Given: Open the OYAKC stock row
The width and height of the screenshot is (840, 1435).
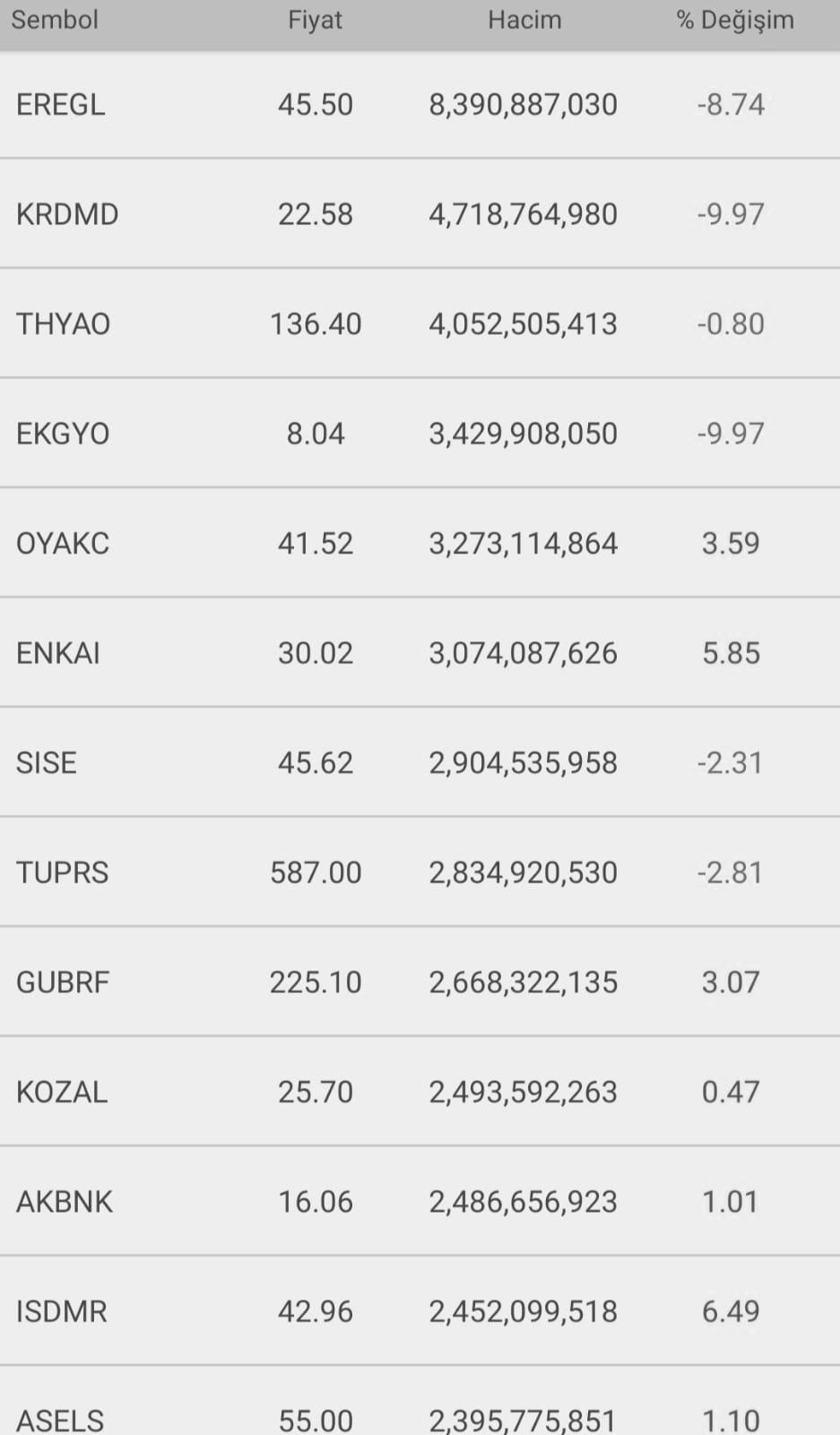Looking at the screenshot, I should coord(420,544).
